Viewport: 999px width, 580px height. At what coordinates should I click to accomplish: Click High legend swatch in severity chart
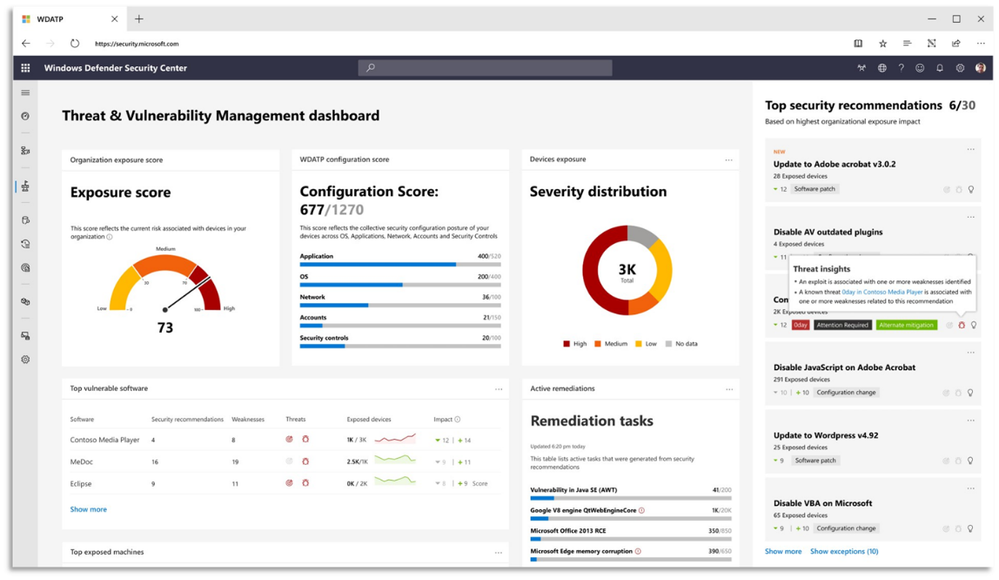[566, 344]
